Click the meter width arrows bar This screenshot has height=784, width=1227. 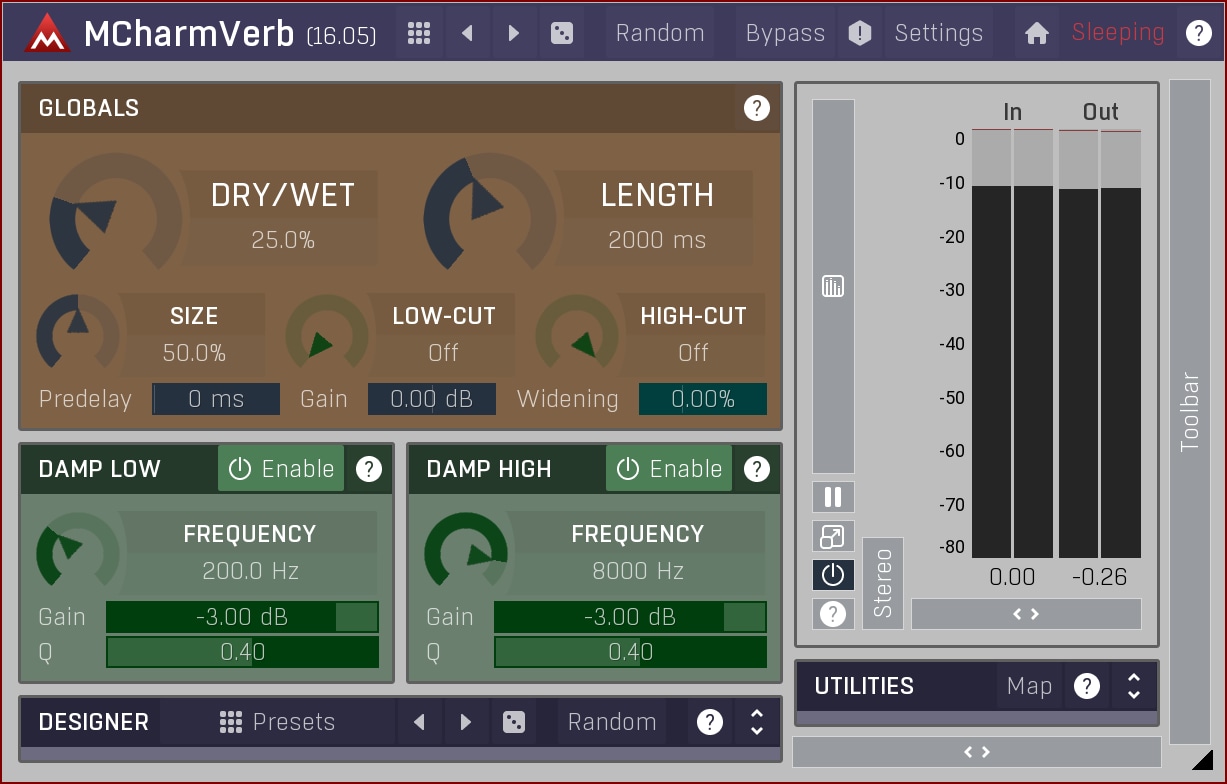point(1026,614)
